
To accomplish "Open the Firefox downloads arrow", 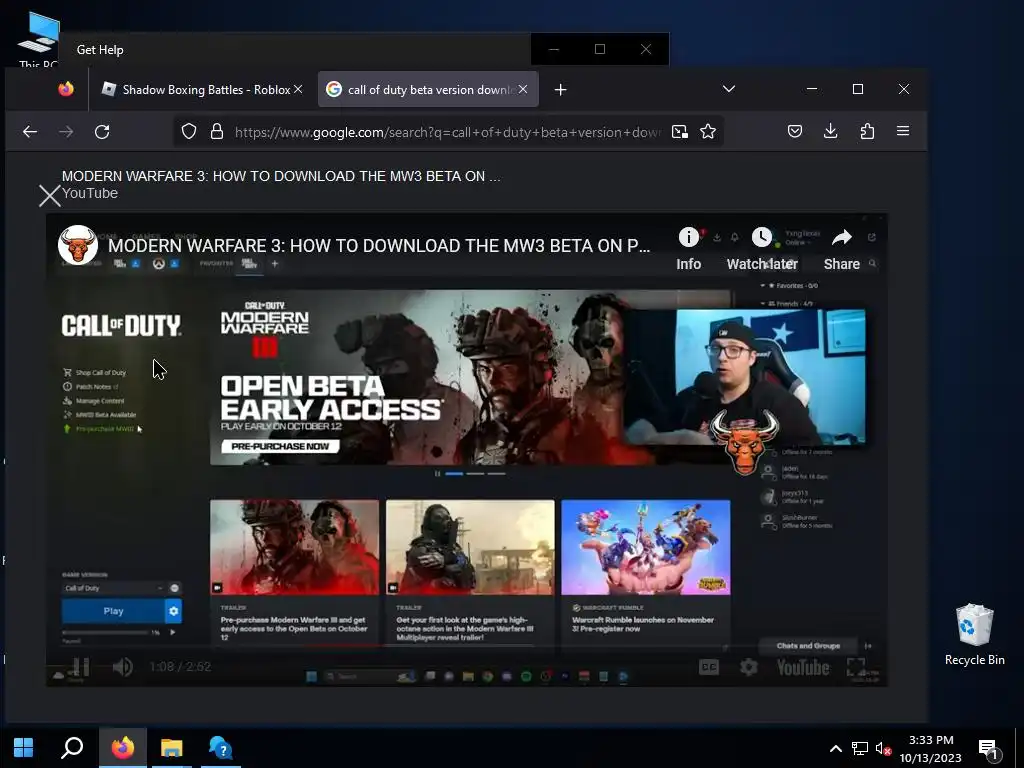I will [x=831, y=131].
